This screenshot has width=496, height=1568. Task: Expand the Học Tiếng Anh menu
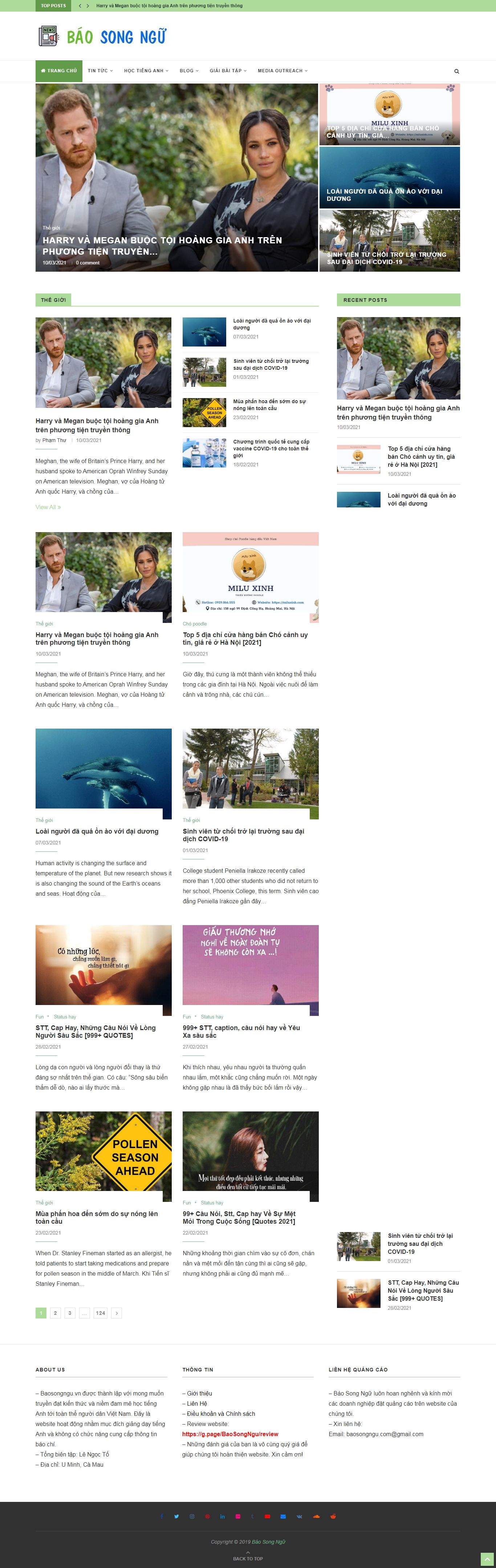(x=146, y=70)
